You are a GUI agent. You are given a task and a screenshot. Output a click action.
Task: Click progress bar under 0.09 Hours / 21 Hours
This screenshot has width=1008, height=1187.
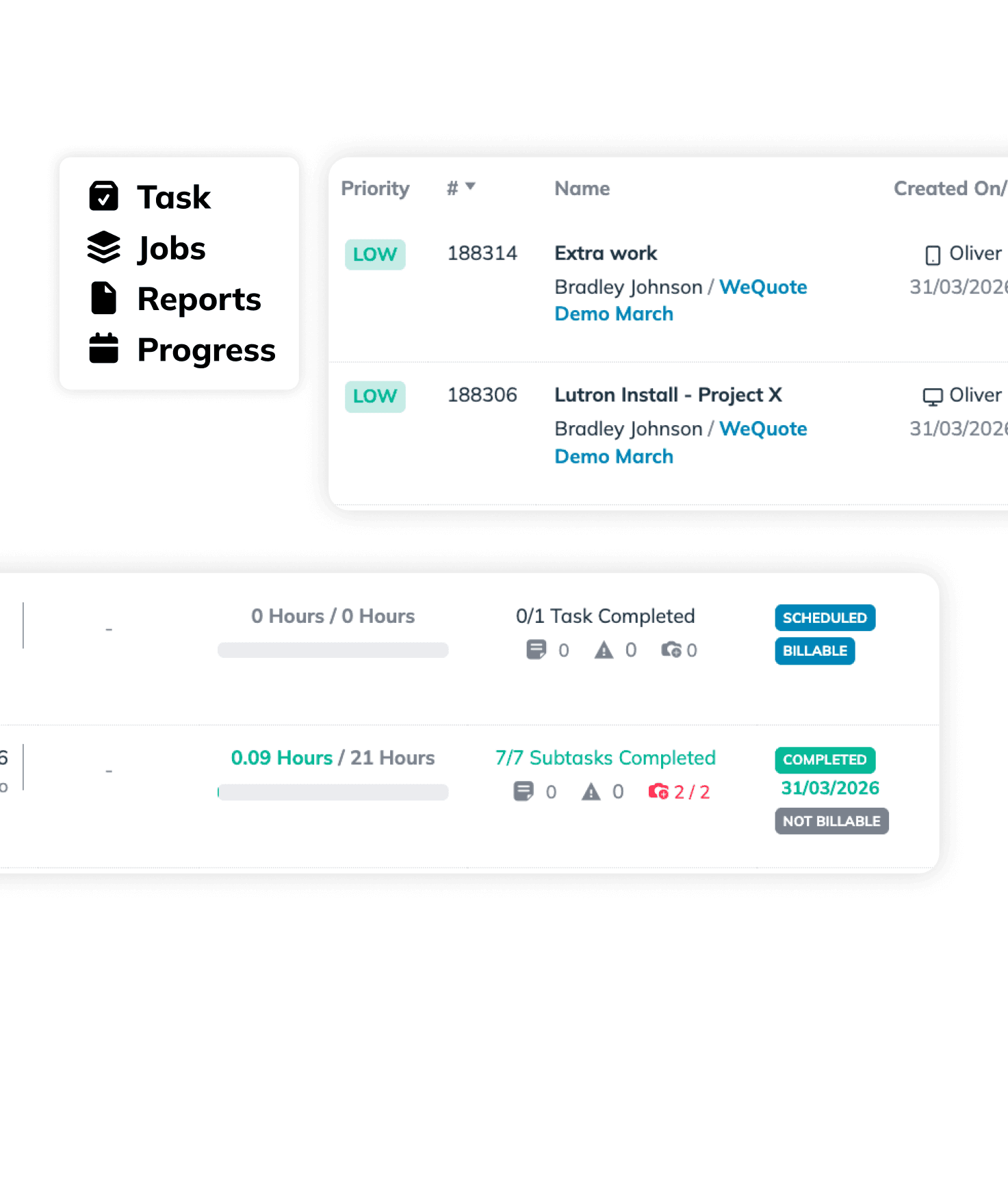(x=333, y=792)
